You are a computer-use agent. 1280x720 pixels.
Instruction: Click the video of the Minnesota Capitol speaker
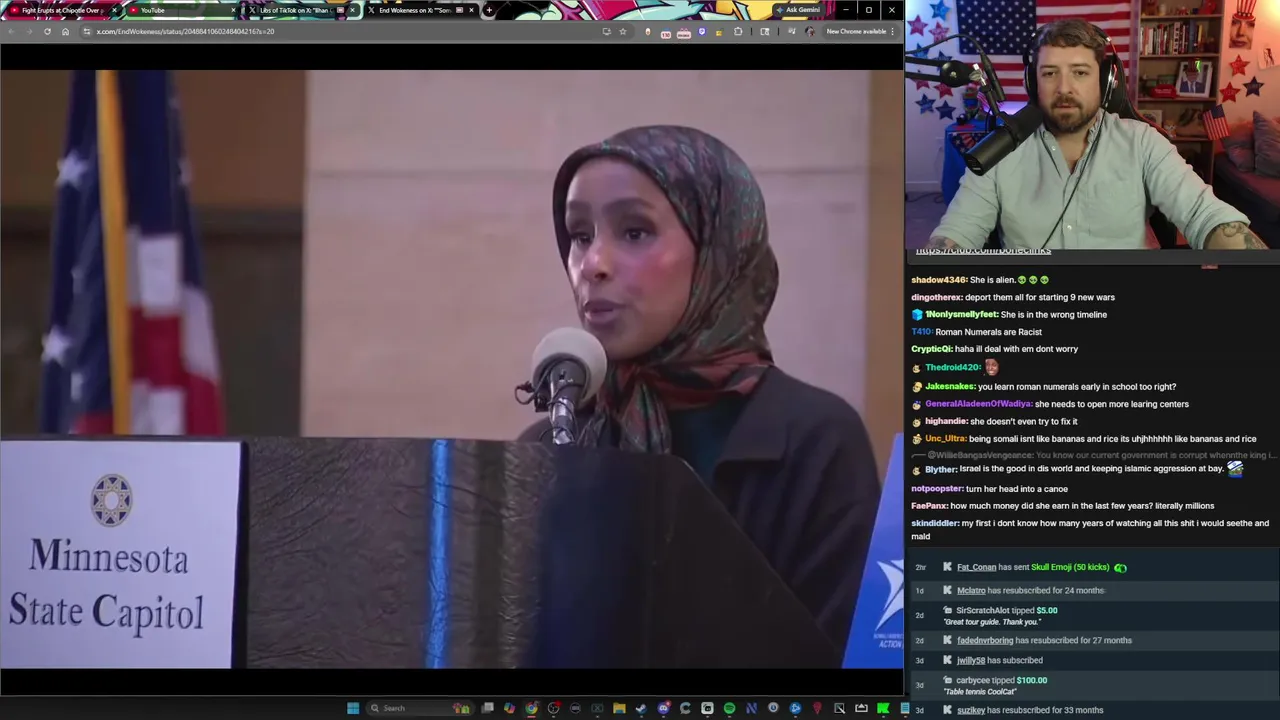click(452, 369)
